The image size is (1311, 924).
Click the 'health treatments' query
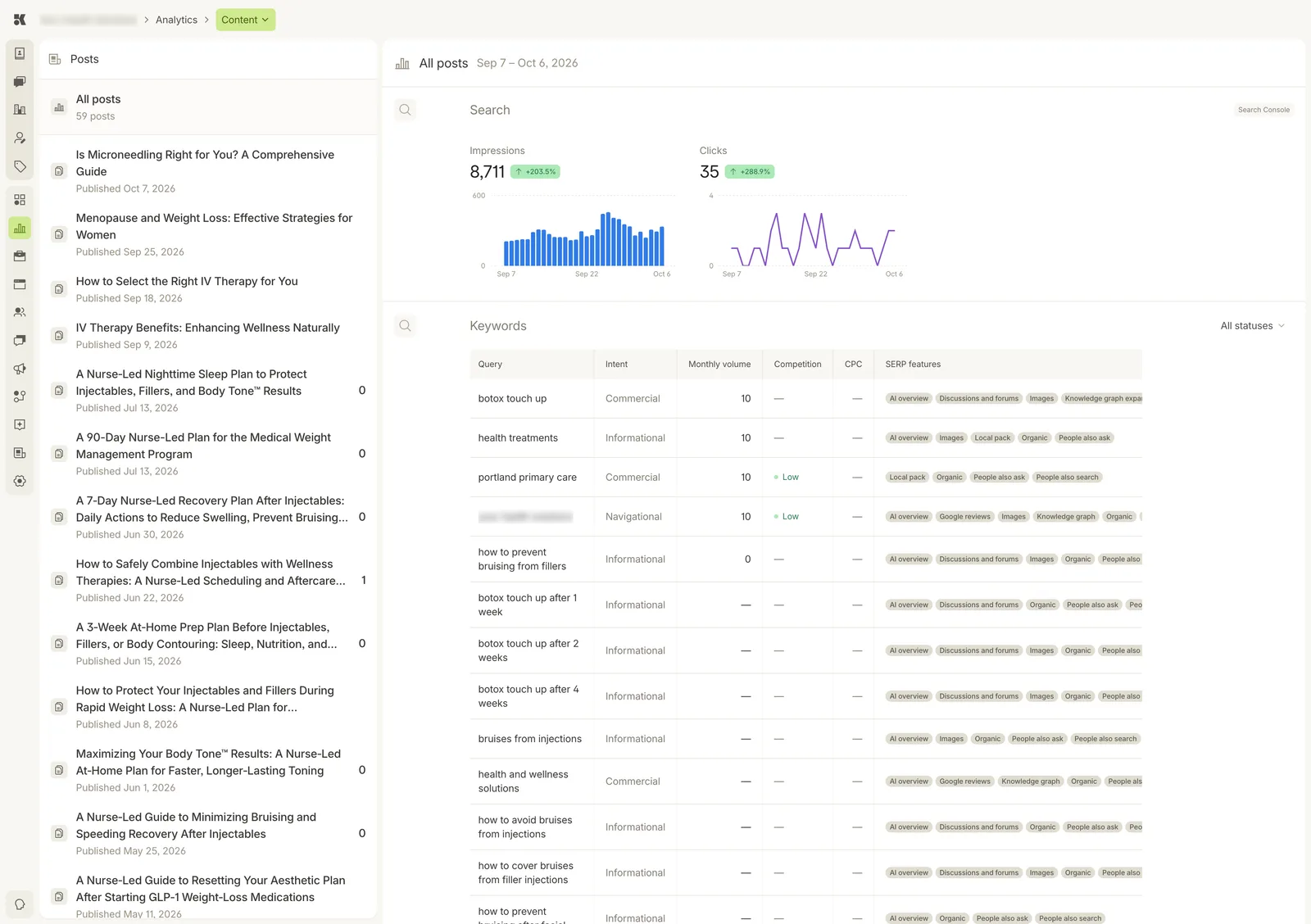tap(518, 438)
